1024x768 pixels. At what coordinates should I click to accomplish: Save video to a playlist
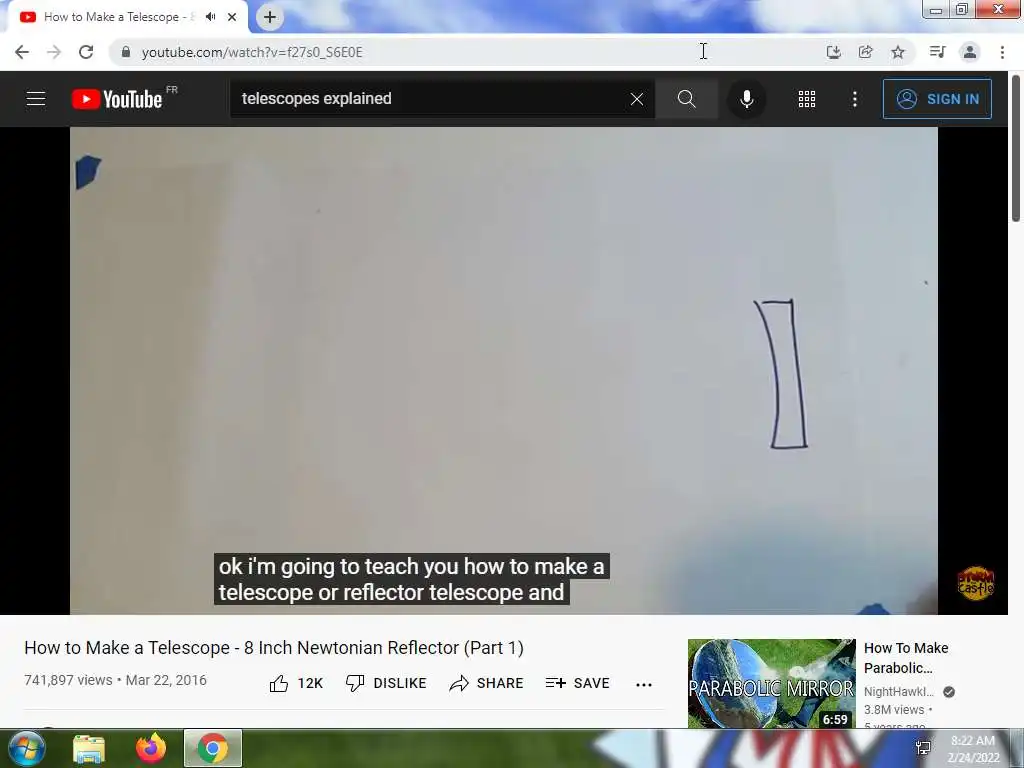click(x=577, y=683)
